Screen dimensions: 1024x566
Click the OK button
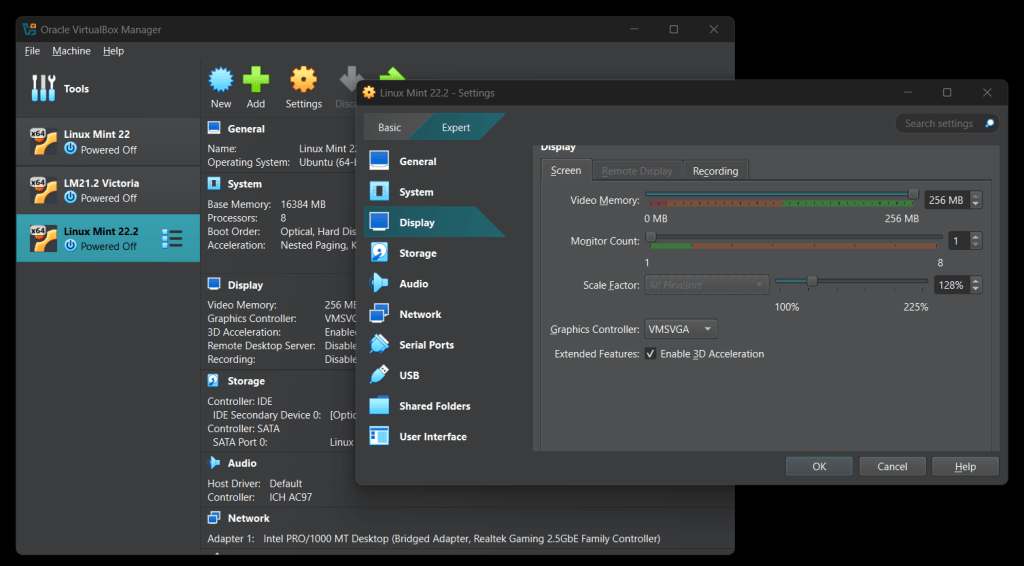(x=819, y=466)
